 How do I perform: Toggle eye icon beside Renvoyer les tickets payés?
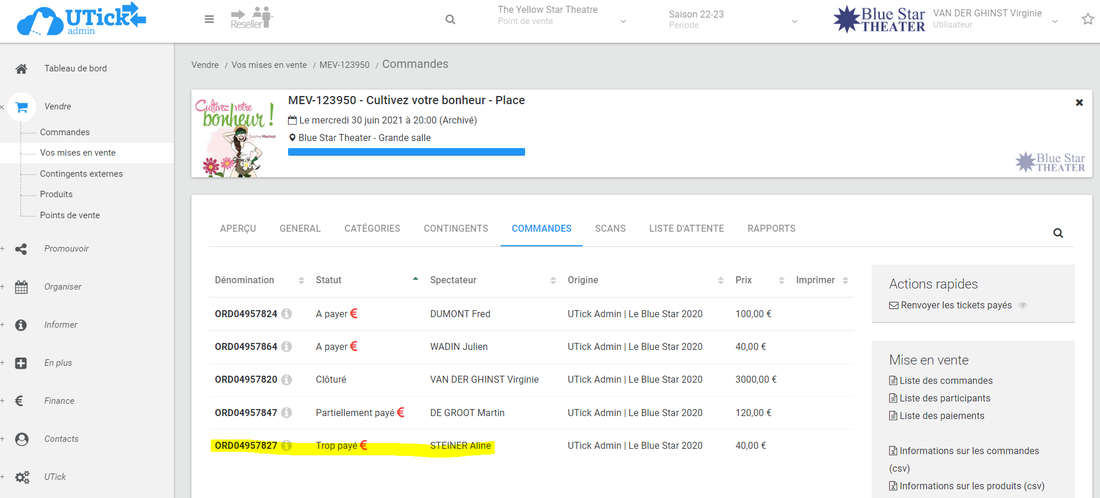point(1023,305)
